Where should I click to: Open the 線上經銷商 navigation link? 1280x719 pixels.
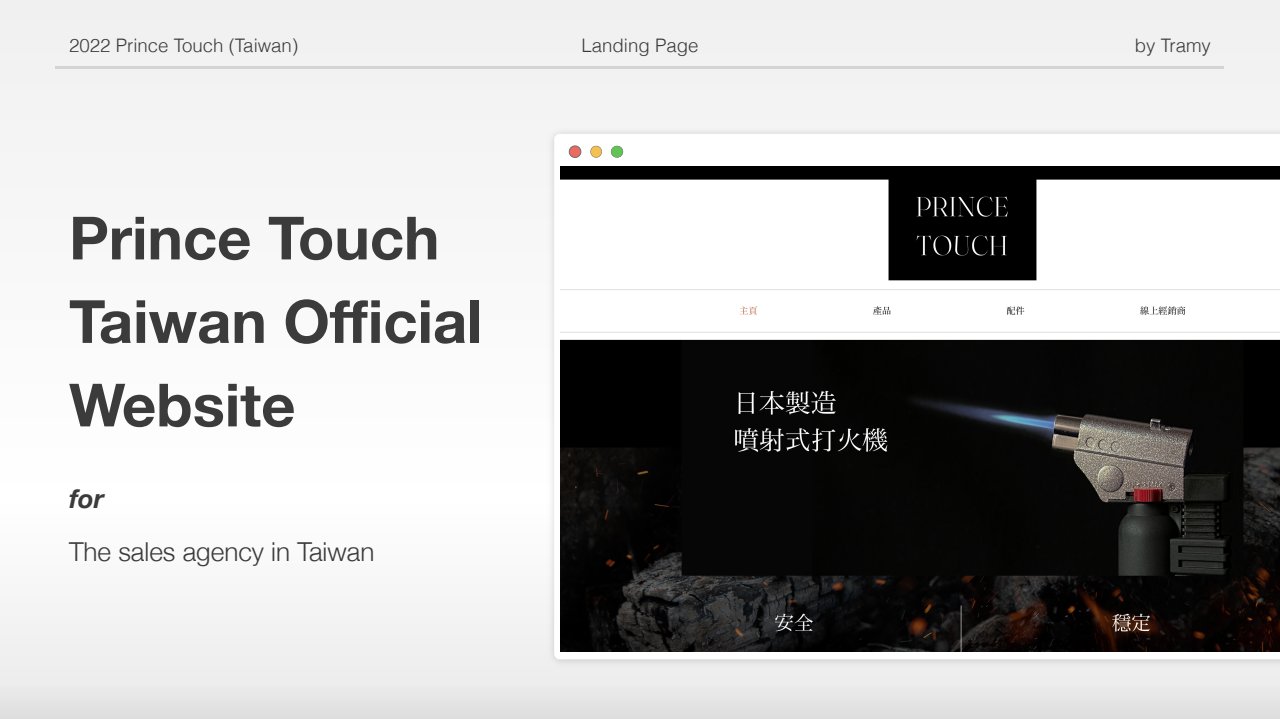tap(1162, 311)
